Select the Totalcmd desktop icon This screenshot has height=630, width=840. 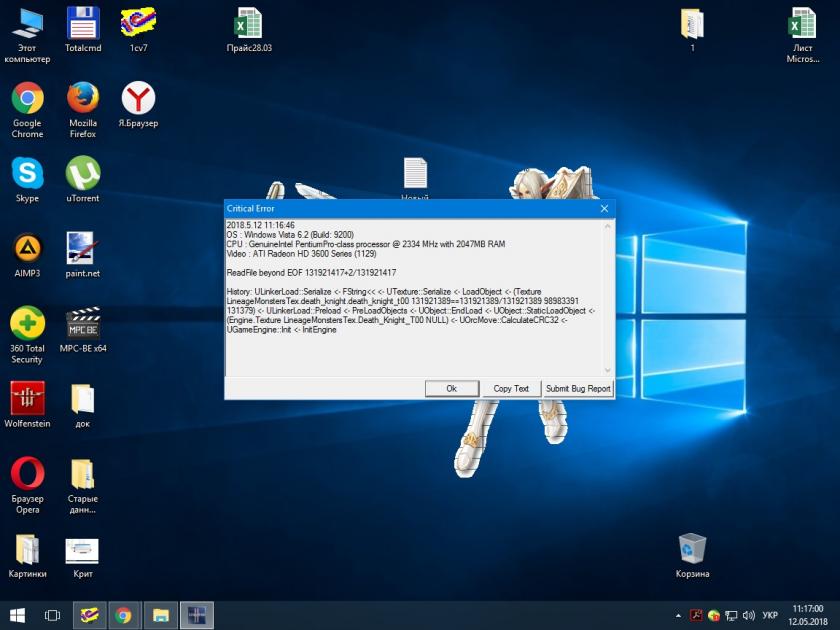(83, 22)
